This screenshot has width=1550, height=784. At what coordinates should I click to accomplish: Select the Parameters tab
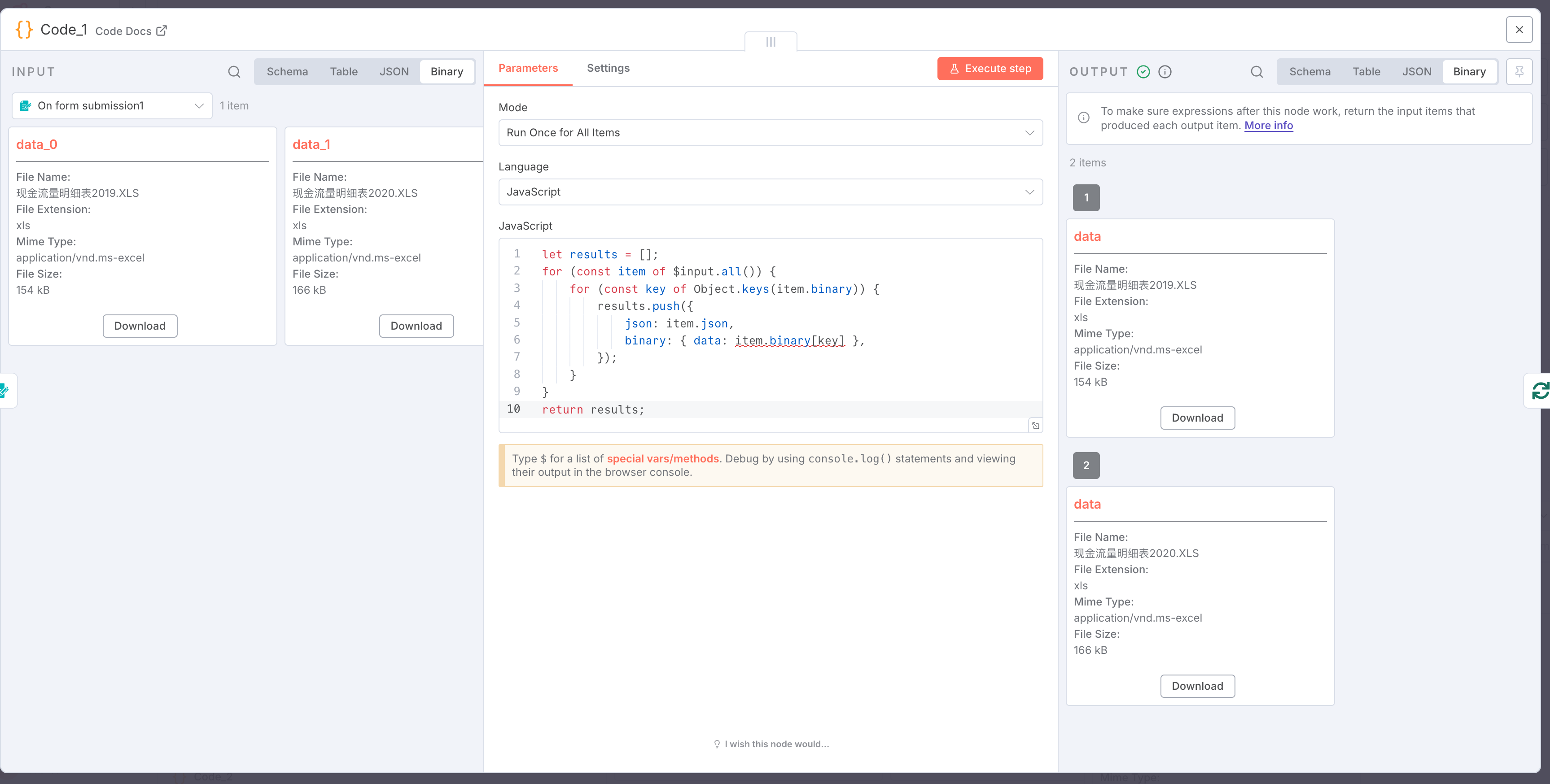[x=528, y=68]
